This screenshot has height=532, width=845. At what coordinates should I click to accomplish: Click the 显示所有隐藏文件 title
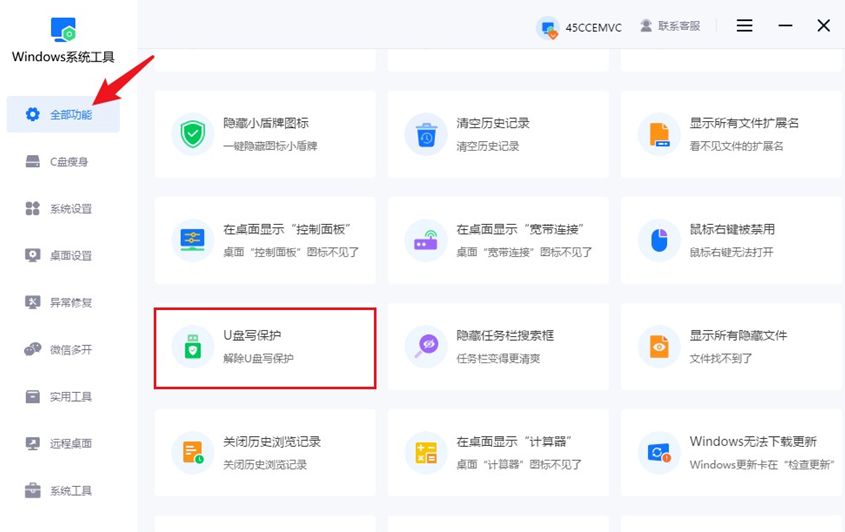pos(738,335)
